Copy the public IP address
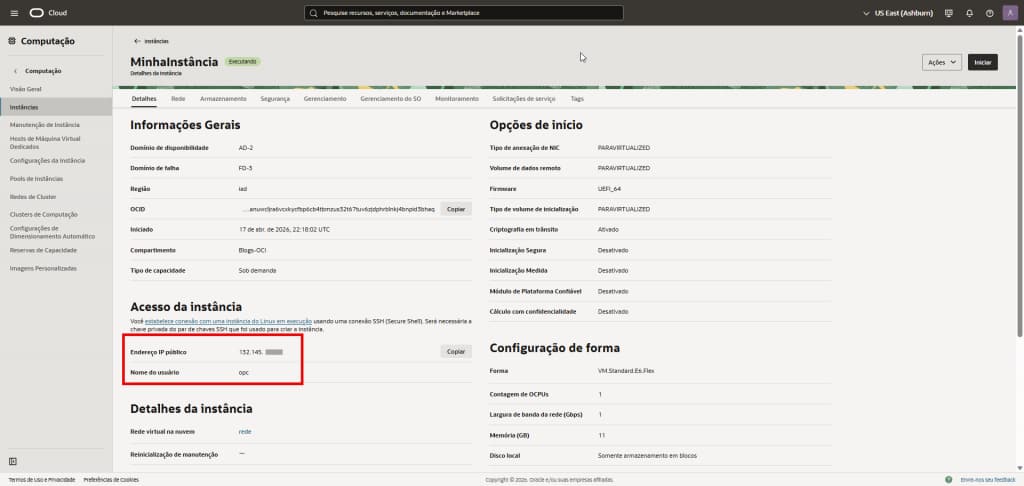The width and height of the screenshot is (1024, 486). (456, 352)
